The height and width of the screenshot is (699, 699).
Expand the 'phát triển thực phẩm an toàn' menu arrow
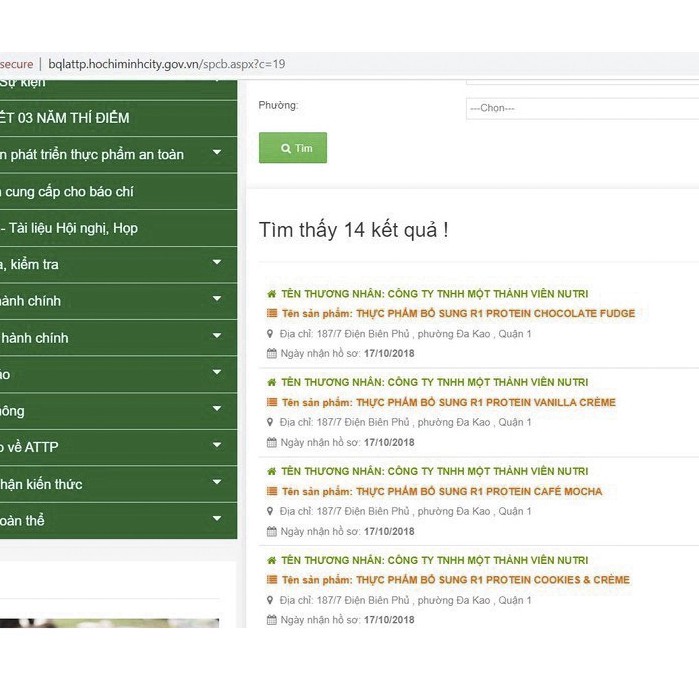click(217, 152)
